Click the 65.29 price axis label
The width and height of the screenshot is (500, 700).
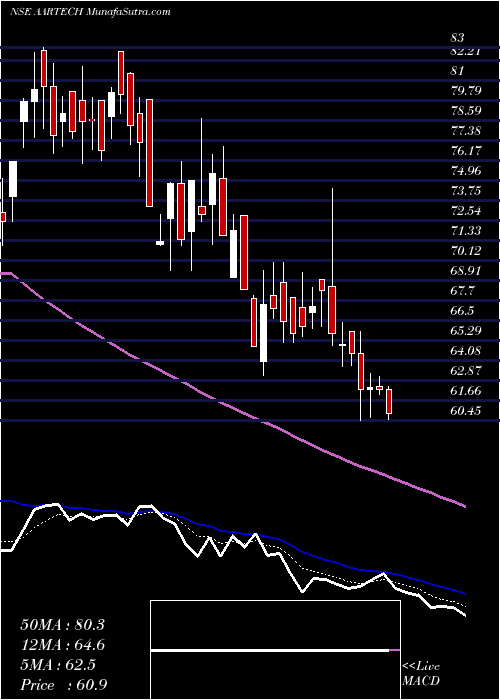pos(465,331)
